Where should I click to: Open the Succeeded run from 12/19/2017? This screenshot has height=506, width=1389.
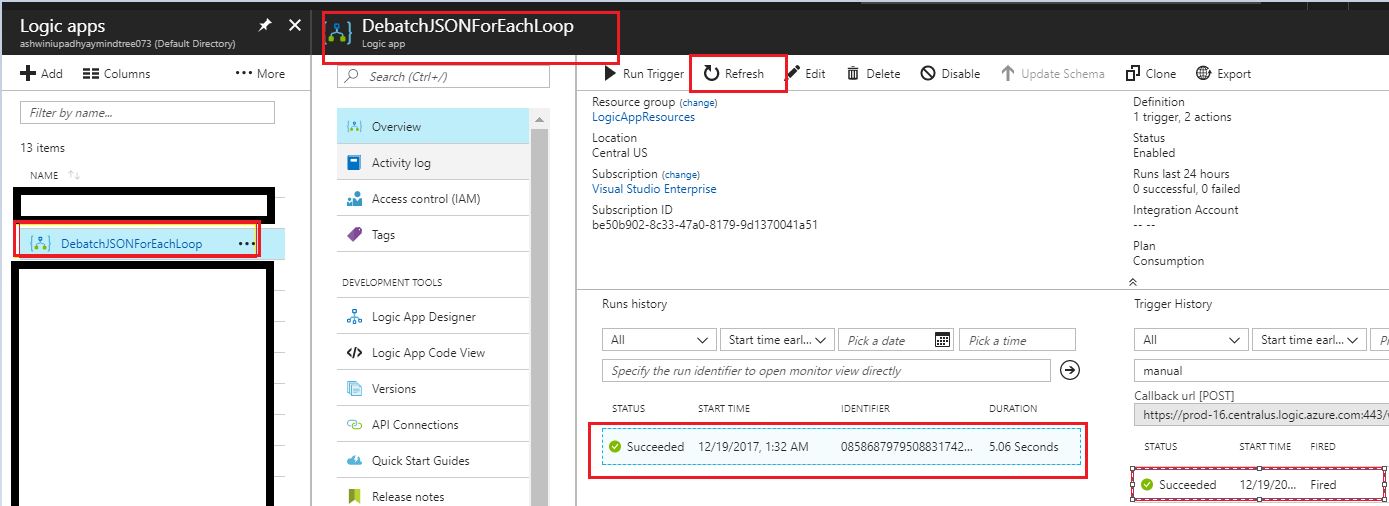click(x=841, y=447)
